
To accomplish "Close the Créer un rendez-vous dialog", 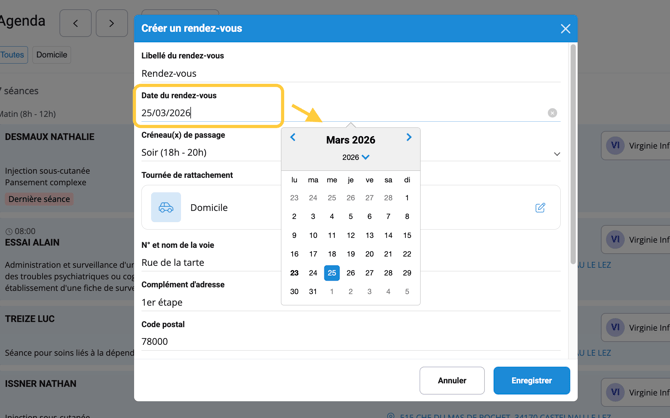I will click(565, 29).
